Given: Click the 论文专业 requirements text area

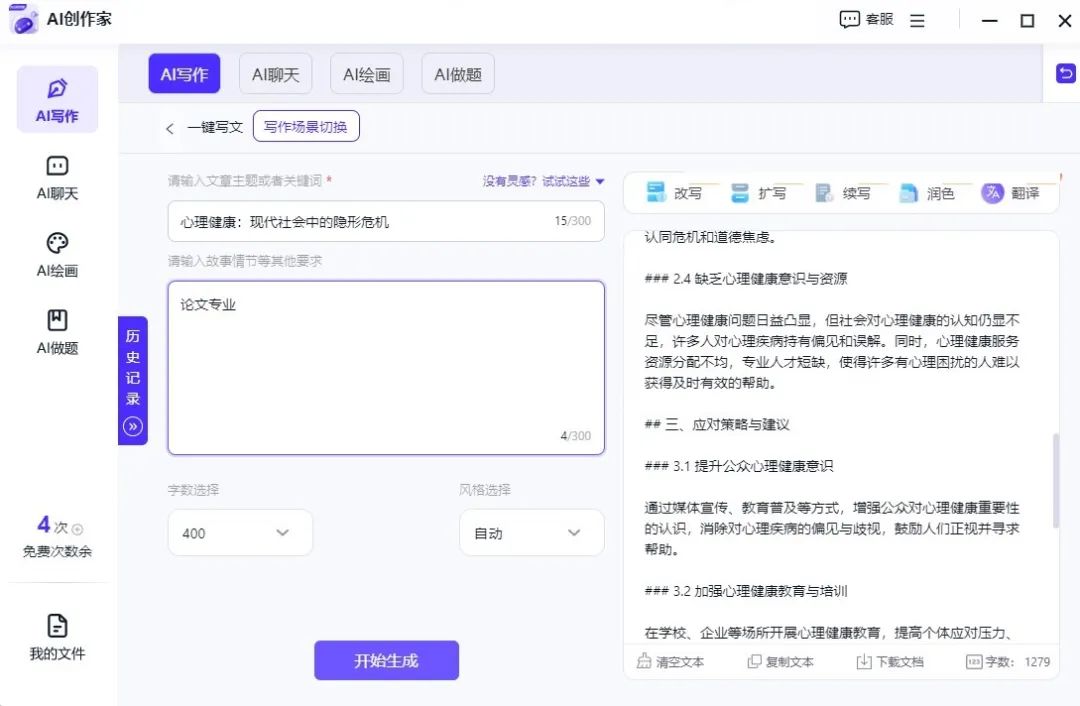Looking at the screenshot, I should coord(386,368).
